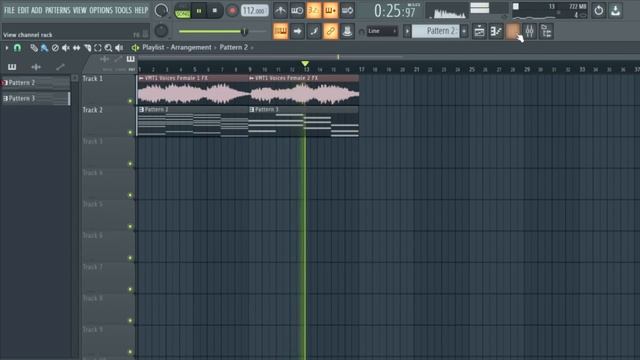This screenshot has width=640, height=360.
Task: Toggle blend recording overdub
Action: (330, 11)
